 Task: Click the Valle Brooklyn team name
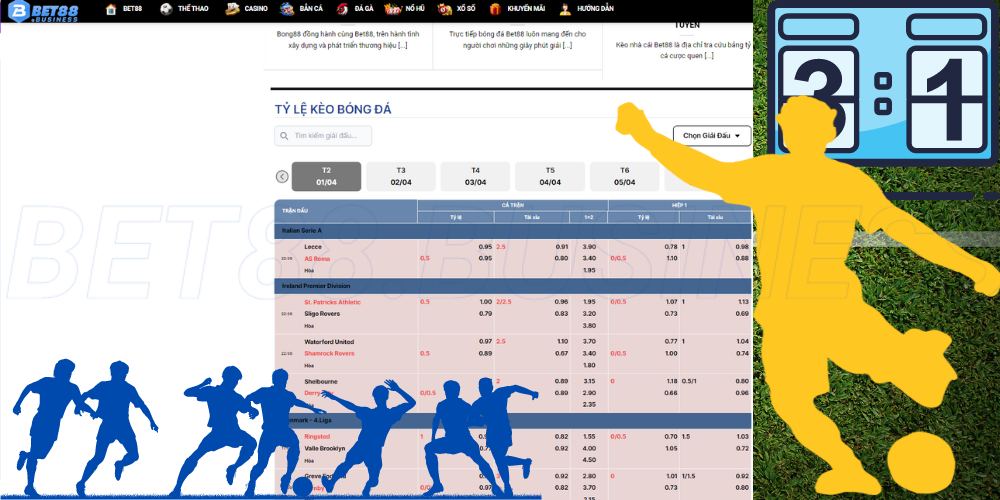point(325,448)
